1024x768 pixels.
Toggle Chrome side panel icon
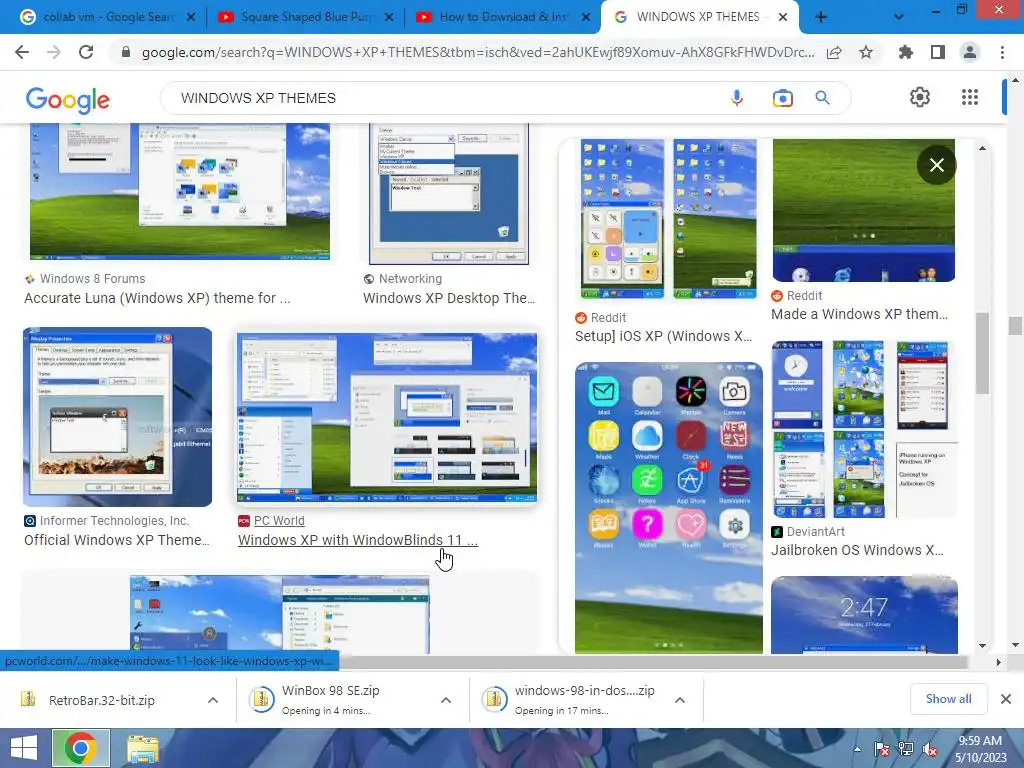pyautogui.click(x=938, y=52)
